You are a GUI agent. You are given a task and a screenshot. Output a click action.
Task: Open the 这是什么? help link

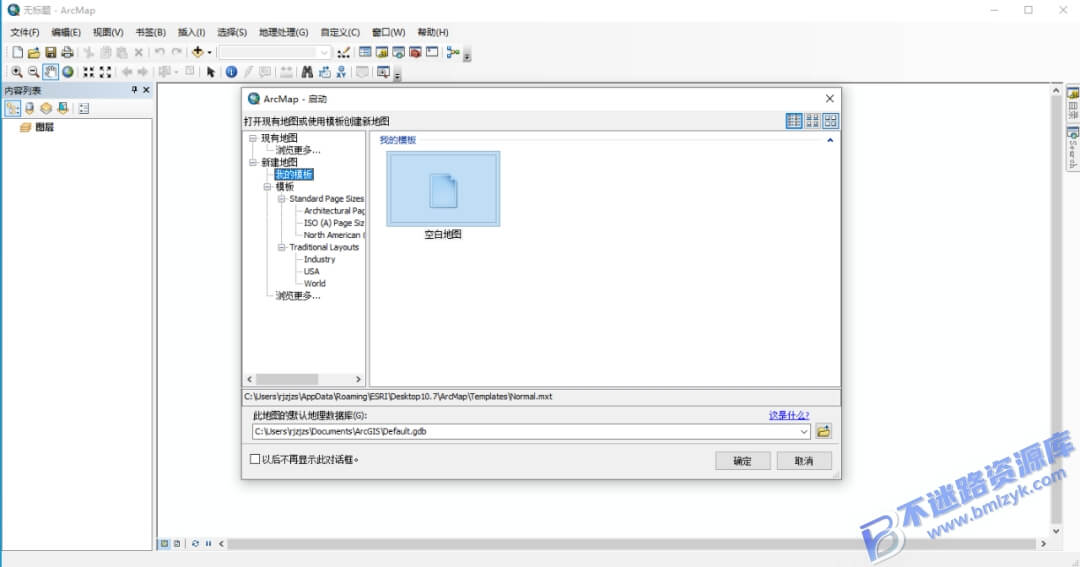[789, 415]
